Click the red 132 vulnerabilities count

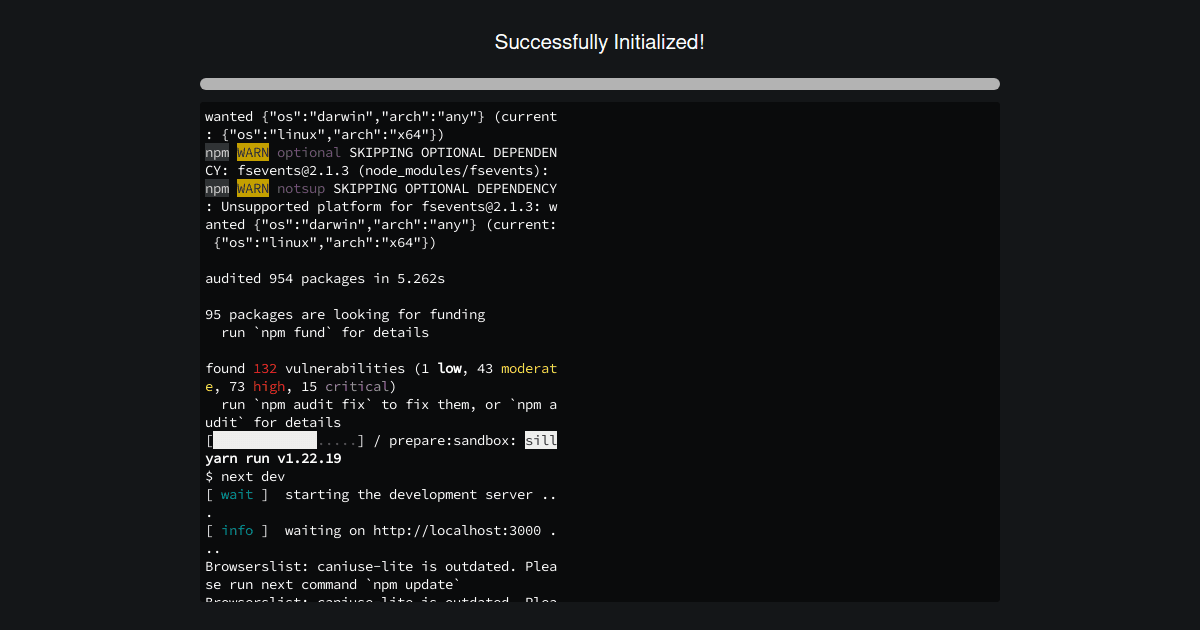pyautogui.click(x=265, y=368)
